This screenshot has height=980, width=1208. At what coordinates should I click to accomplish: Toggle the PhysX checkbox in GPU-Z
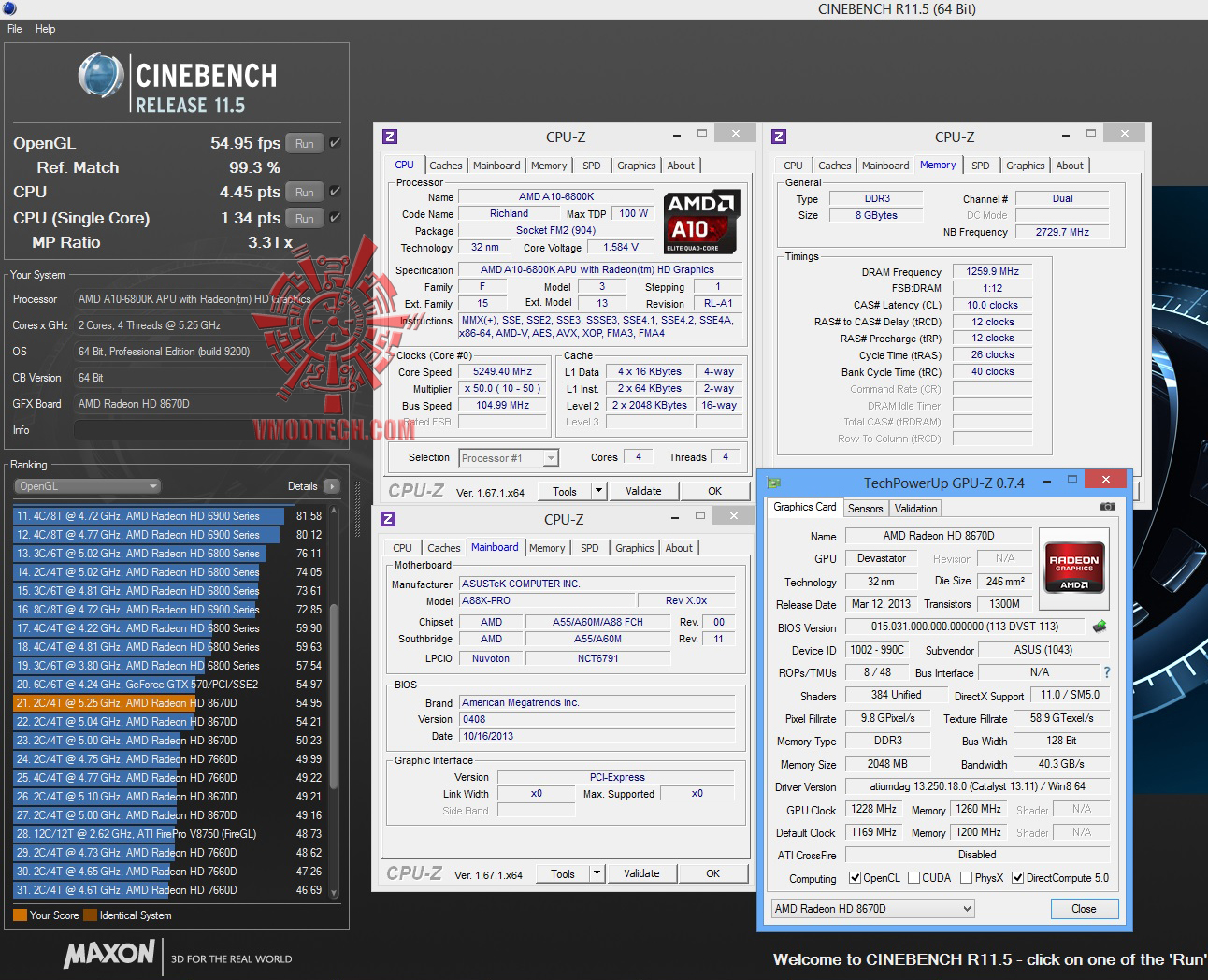[967, 878]
